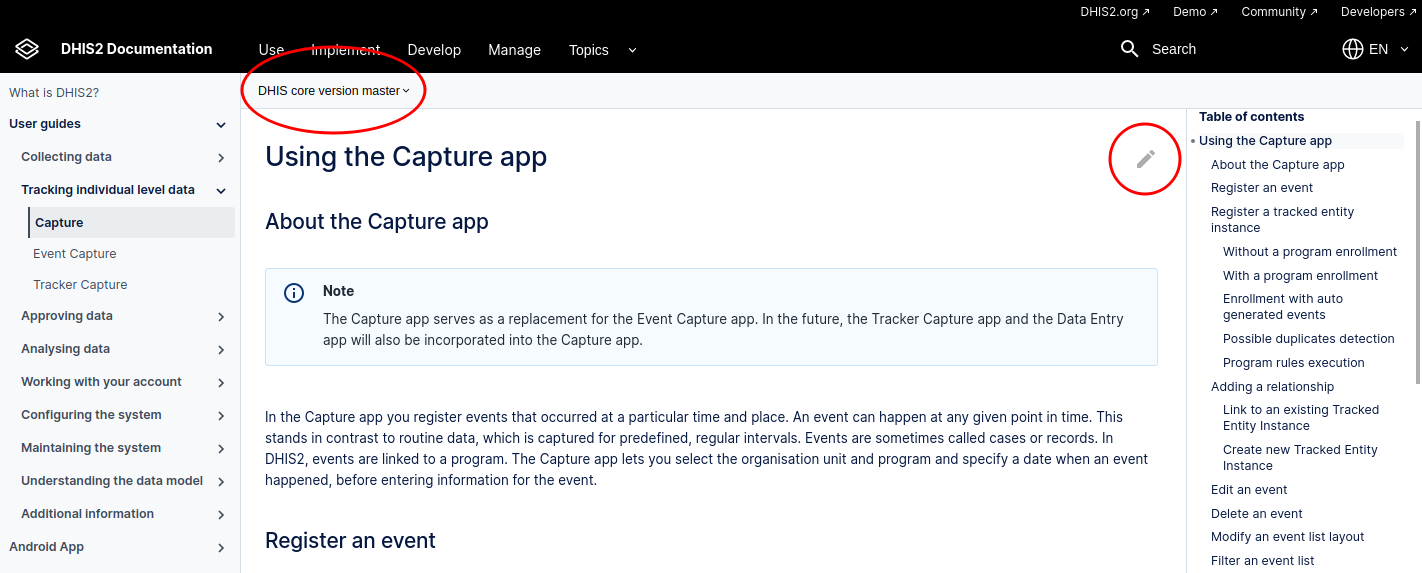Open the Developers external link

1378,12
